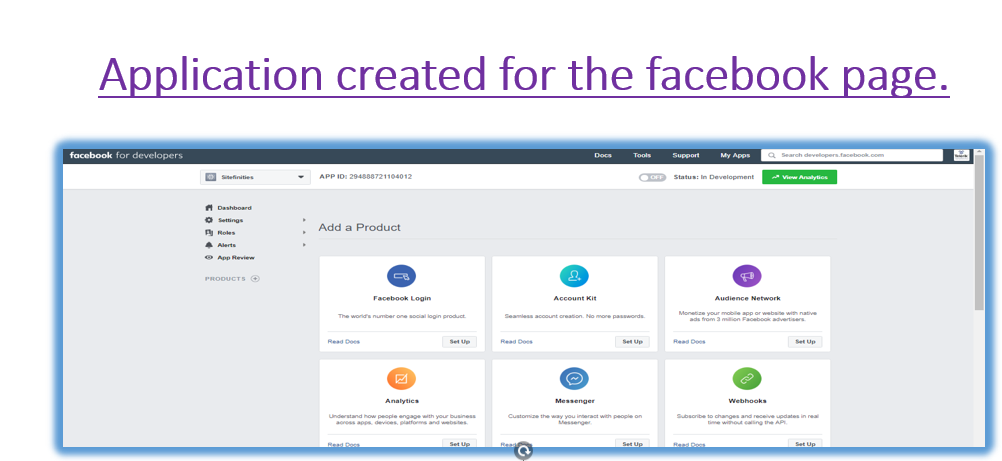
Task: Open the Tools menu
Action: coord(642,155)
